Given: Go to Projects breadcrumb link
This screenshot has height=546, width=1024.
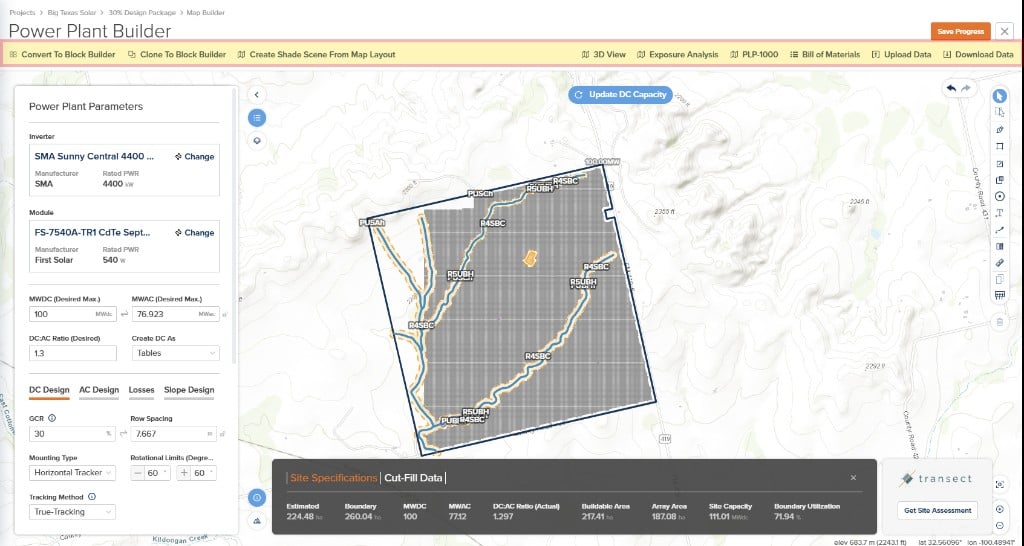Looking at the screenshot, I should pyautogui.click(x=22, y=12).
